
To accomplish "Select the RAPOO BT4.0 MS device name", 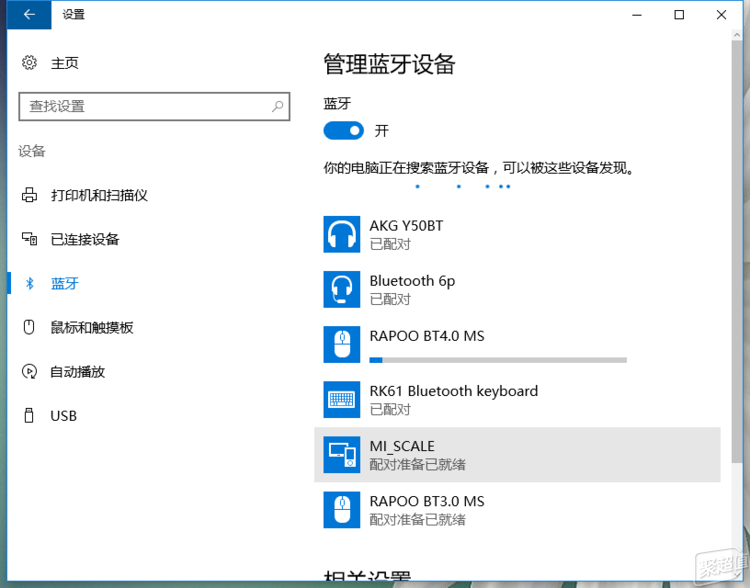I will [x=427, y=336].
